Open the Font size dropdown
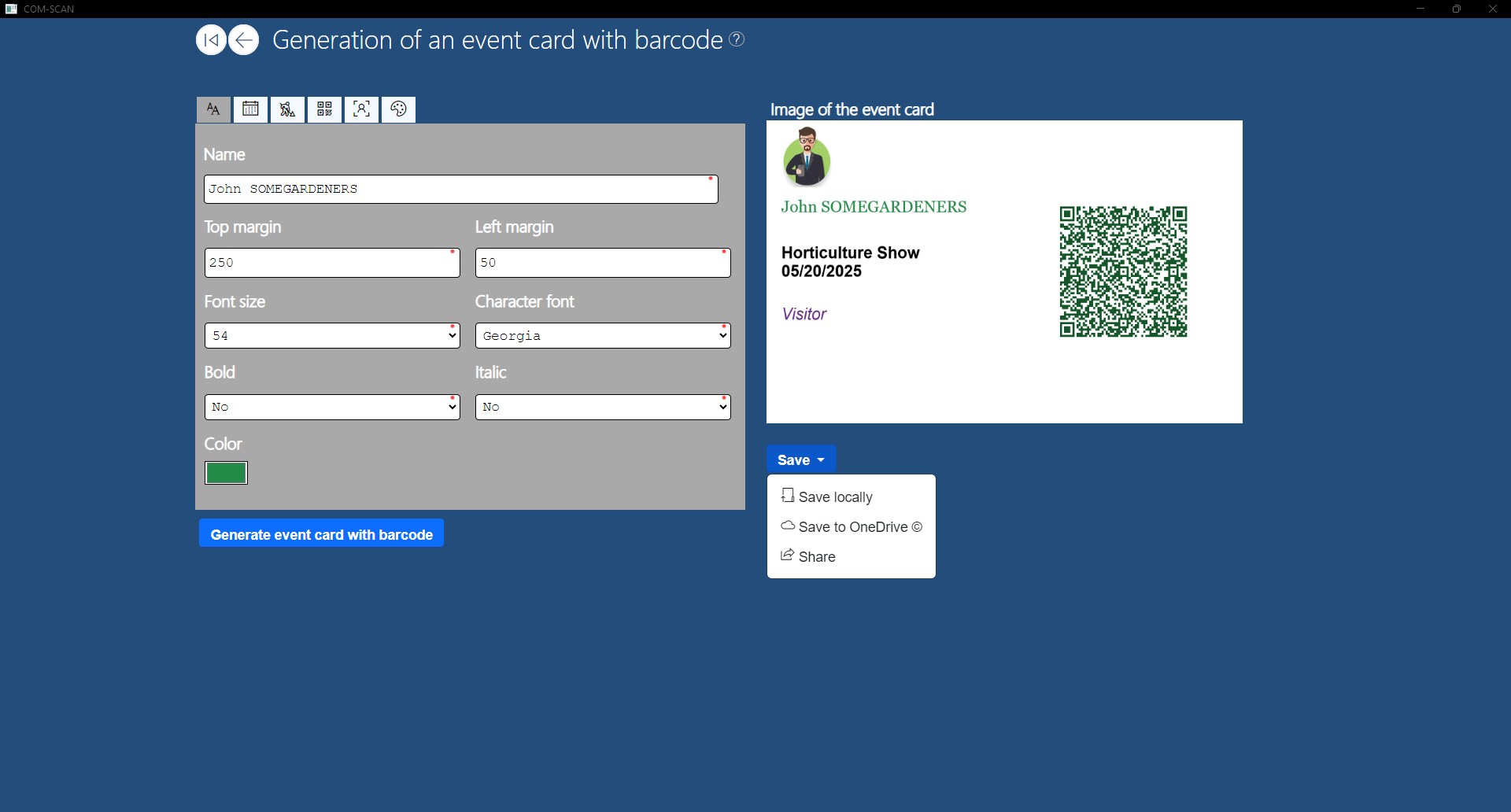Screen dimensions: 1511x812 click(332, 336)
